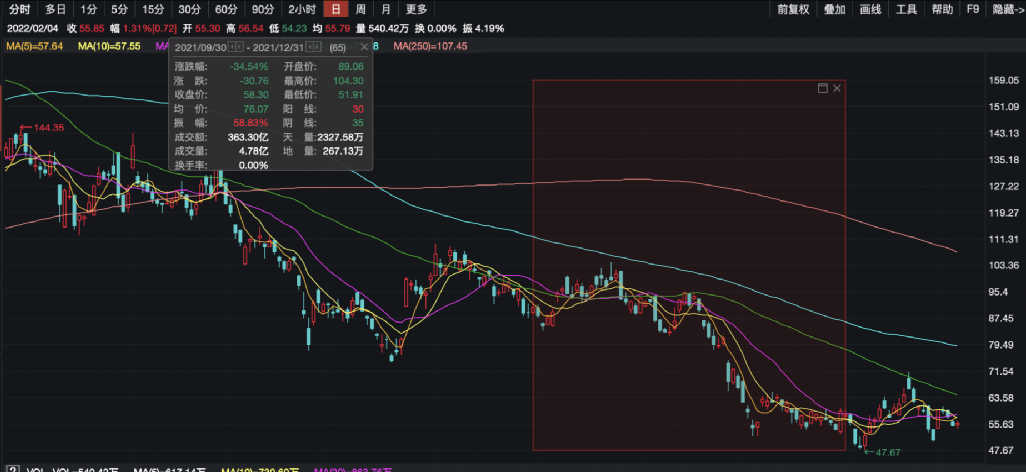Open the 更多 periods dropdown
The image size is (1026, 472).
pos(416,9)
